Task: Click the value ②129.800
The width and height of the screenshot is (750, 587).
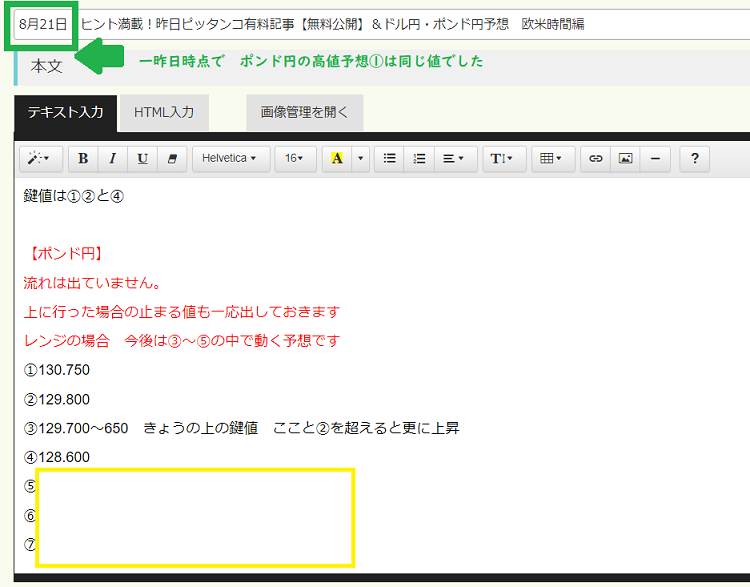Action: [x=56, y=399]
